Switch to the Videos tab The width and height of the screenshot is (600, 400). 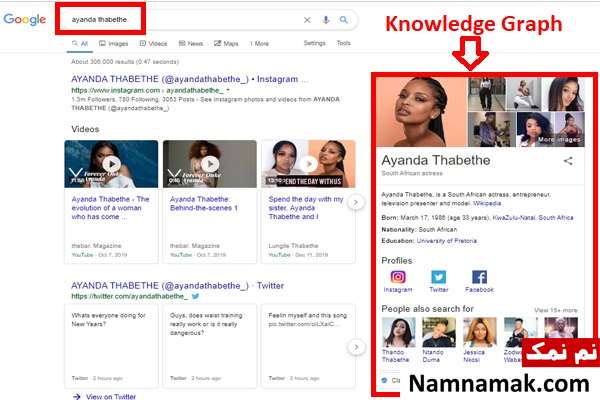coord(153,44)
